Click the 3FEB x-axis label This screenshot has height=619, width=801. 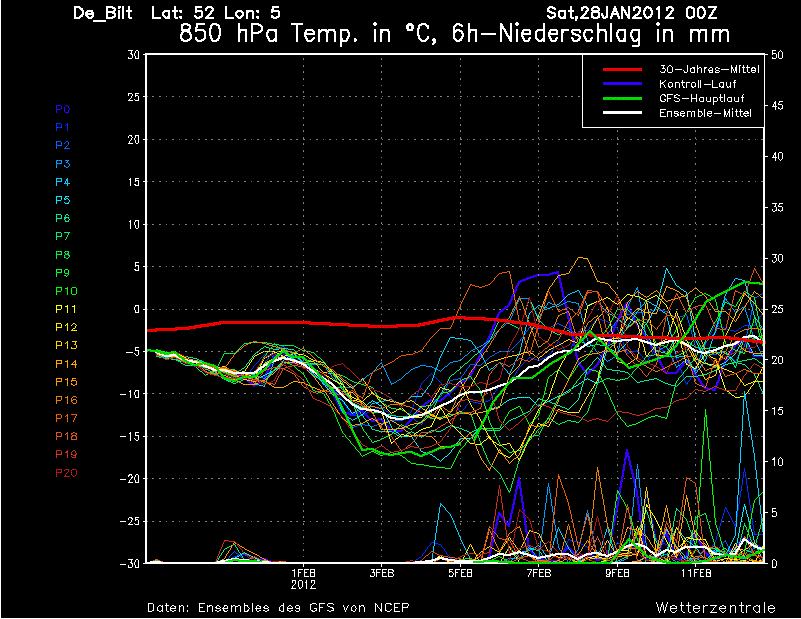pos(382,574)
